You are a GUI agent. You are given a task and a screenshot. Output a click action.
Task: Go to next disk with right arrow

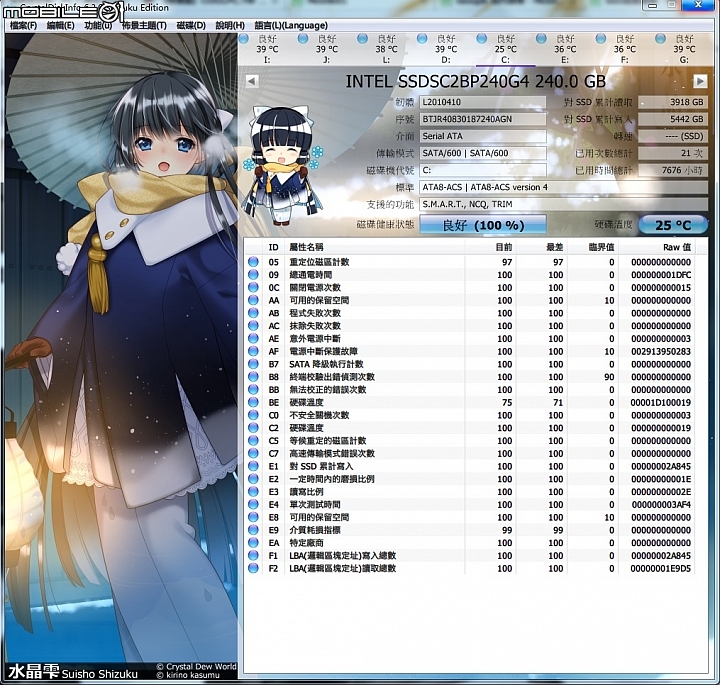[x=700, y=81]
